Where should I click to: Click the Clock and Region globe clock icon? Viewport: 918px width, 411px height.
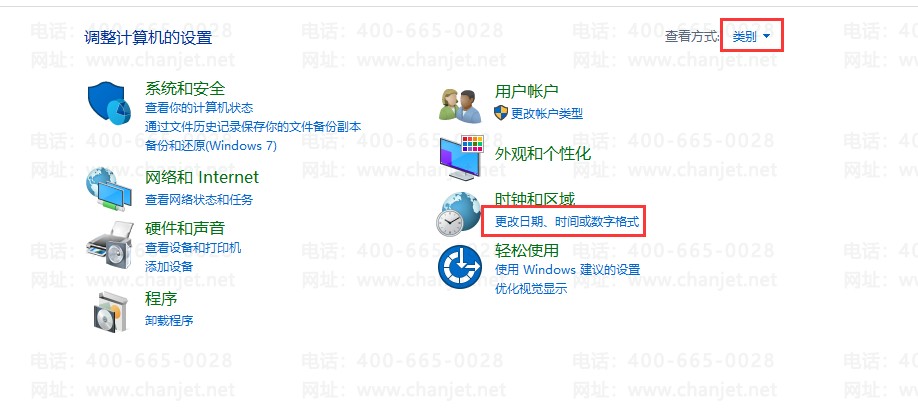click(458, 214)
